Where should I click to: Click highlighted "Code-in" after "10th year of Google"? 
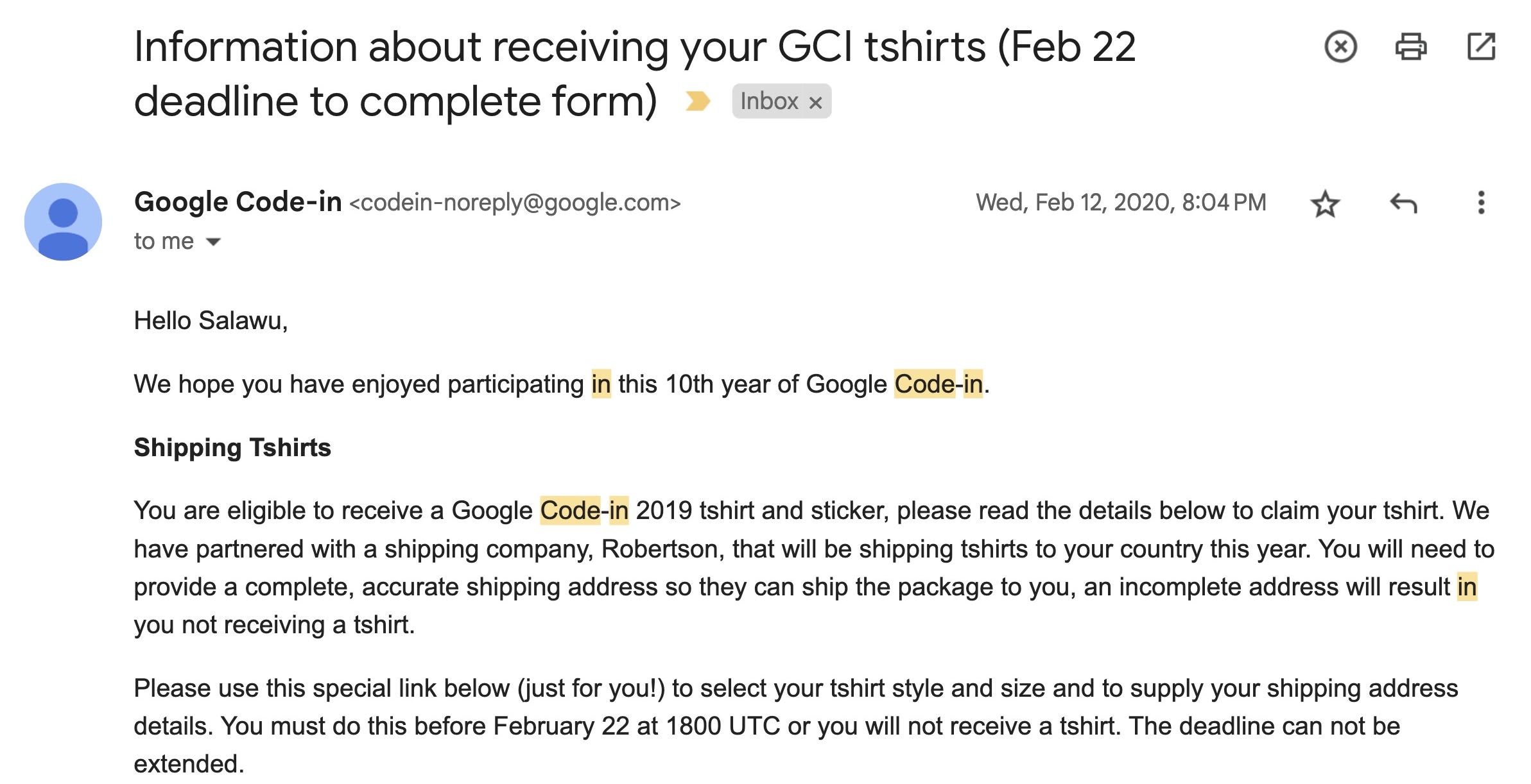click(x=938, y=384)
